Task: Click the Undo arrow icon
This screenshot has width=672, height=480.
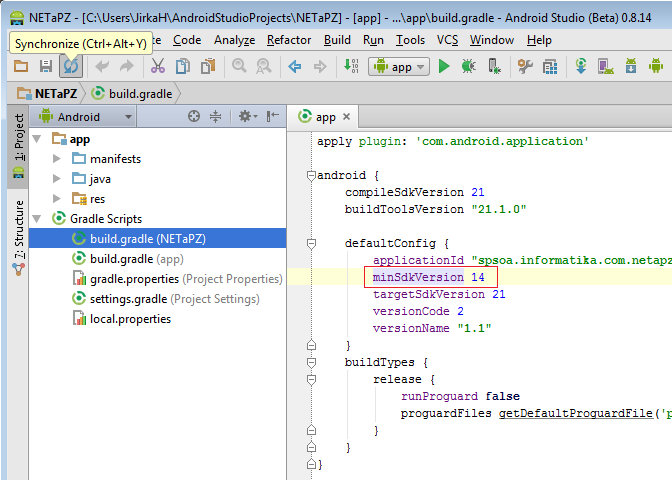Action: pyautogui.click(x=102, y=66)
